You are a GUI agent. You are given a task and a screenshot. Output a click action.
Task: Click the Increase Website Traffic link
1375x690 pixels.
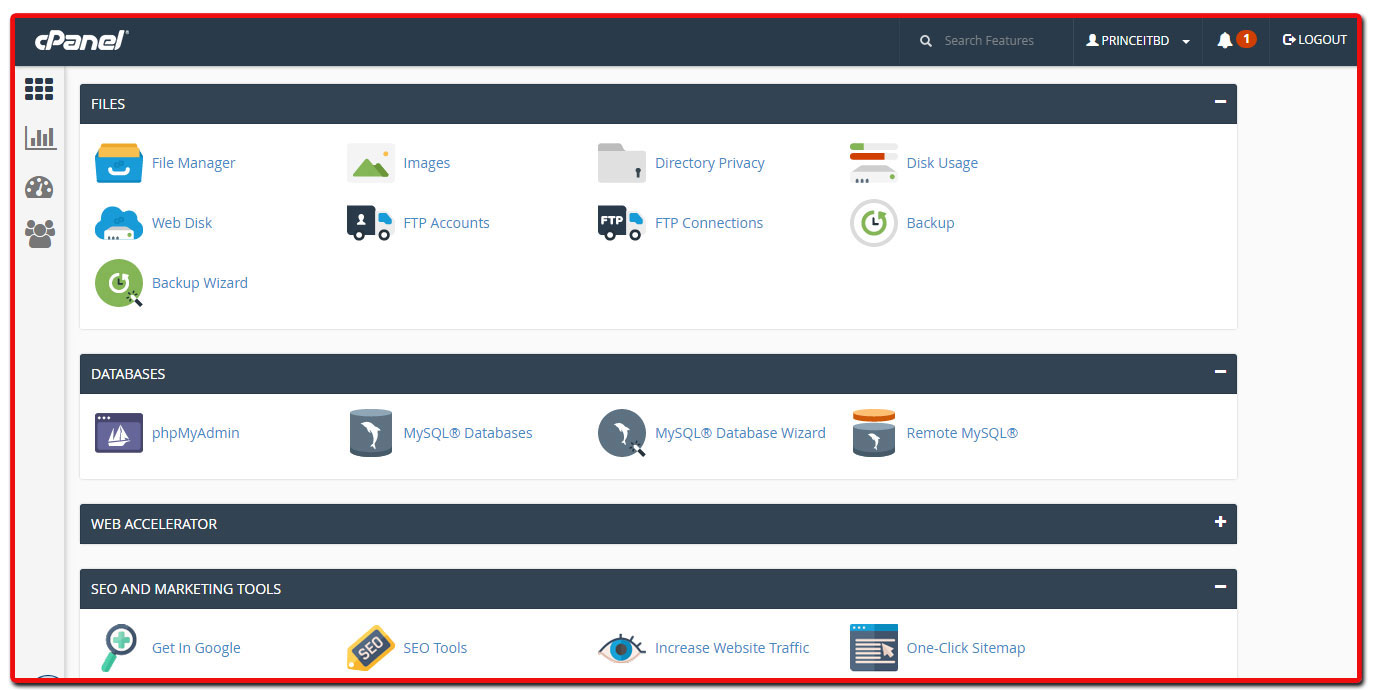[732, 648]
